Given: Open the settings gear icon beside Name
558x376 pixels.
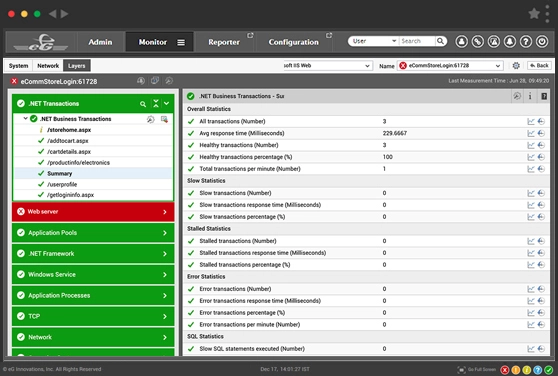Looking at the screenshot, I should tap(516, 65).
